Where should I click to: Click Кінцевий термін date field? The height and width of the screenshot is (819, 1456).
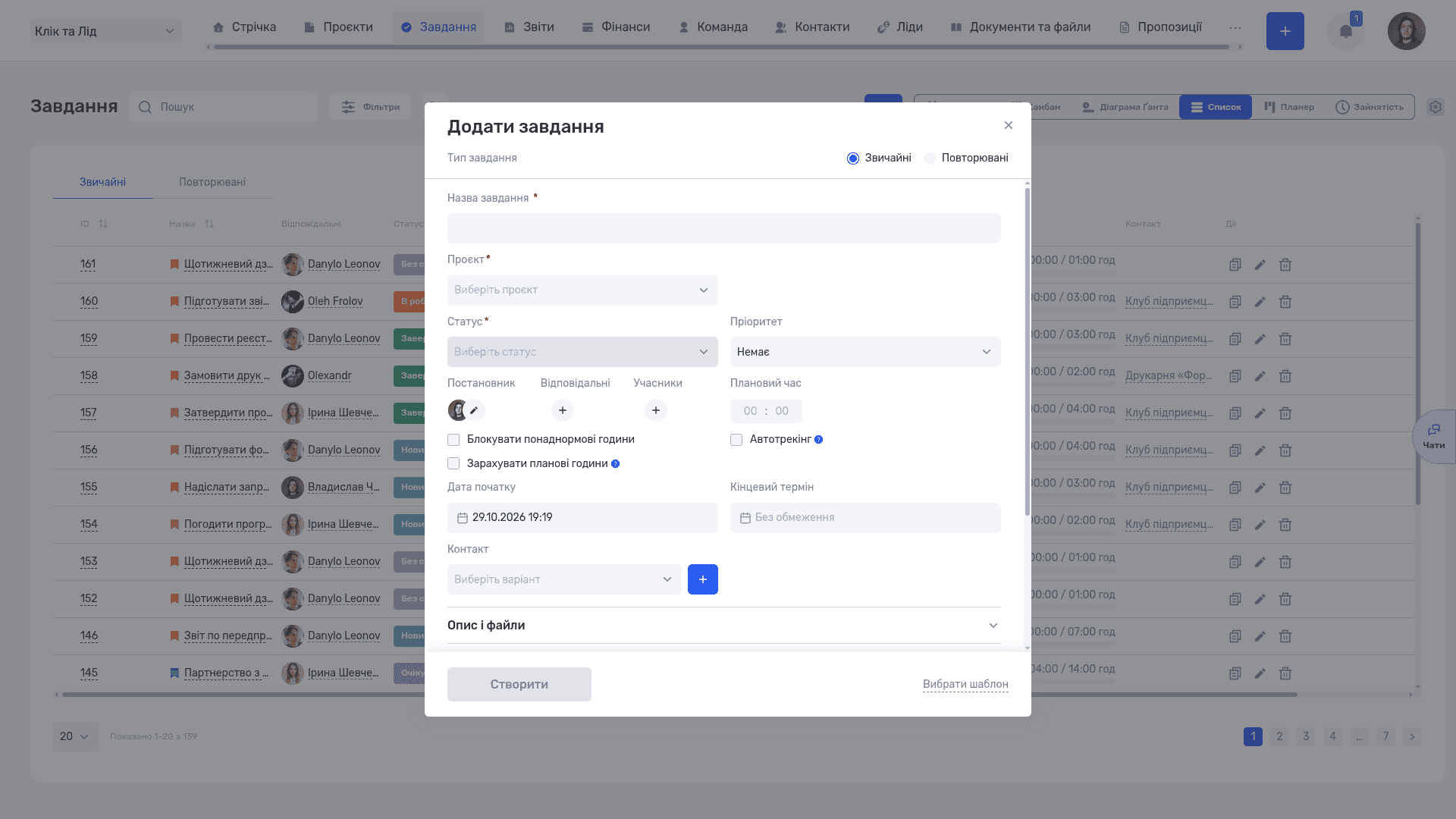pyautogui.click(x=865, y=518)
